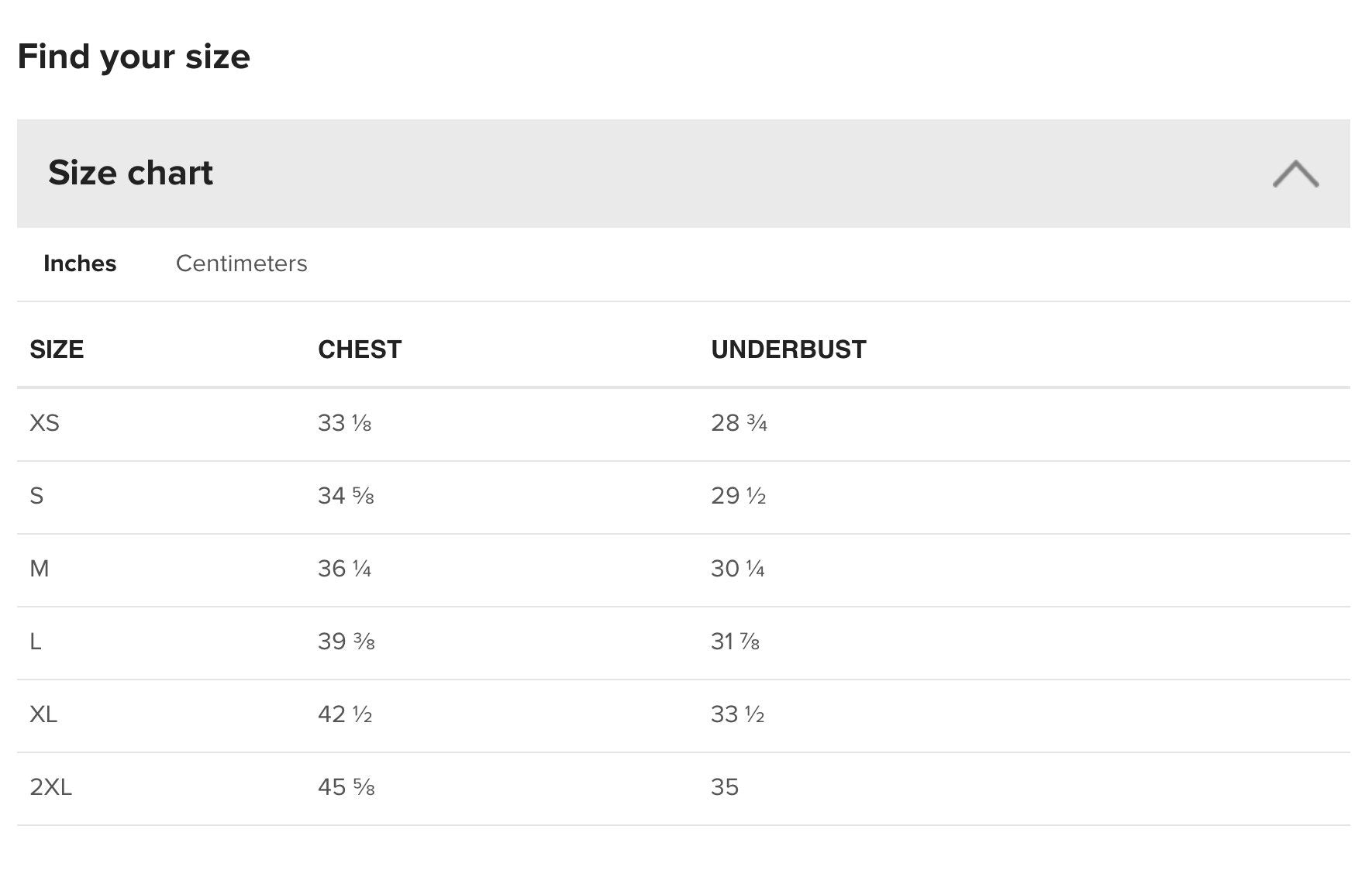
Task: Click the 28 ¾ underbust value for XS
Action: tap(739, 423)
